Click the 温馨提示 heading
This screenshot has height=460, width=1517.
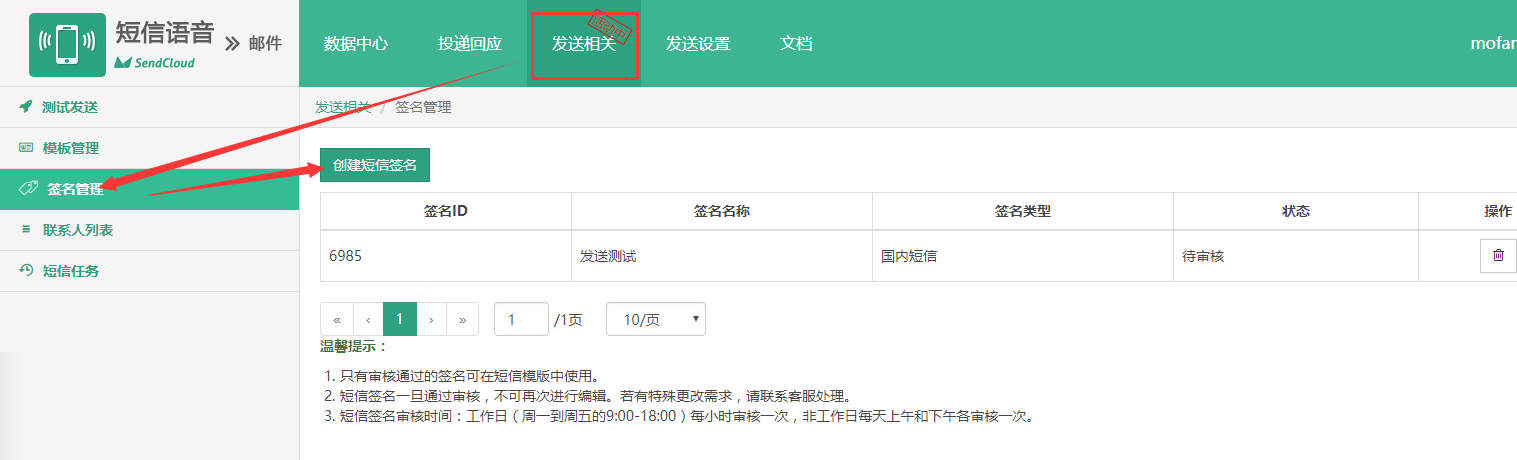pyautogui.click(x=354, y=346)
